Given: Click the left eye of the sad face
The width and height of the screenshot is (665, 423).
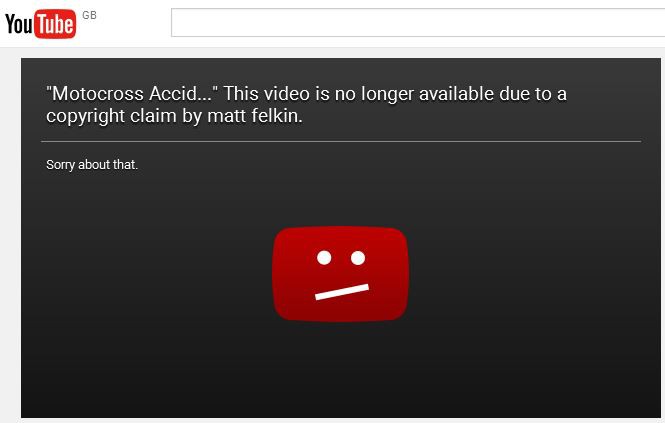Looking at the screenshot, I should click(x=324, y=258).
